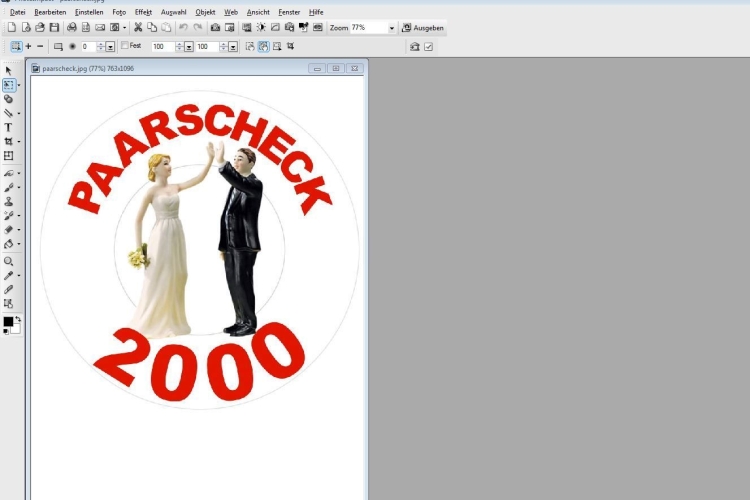Select the Standard Selection marquee tool
750x500 pixels.
[8, 85]
